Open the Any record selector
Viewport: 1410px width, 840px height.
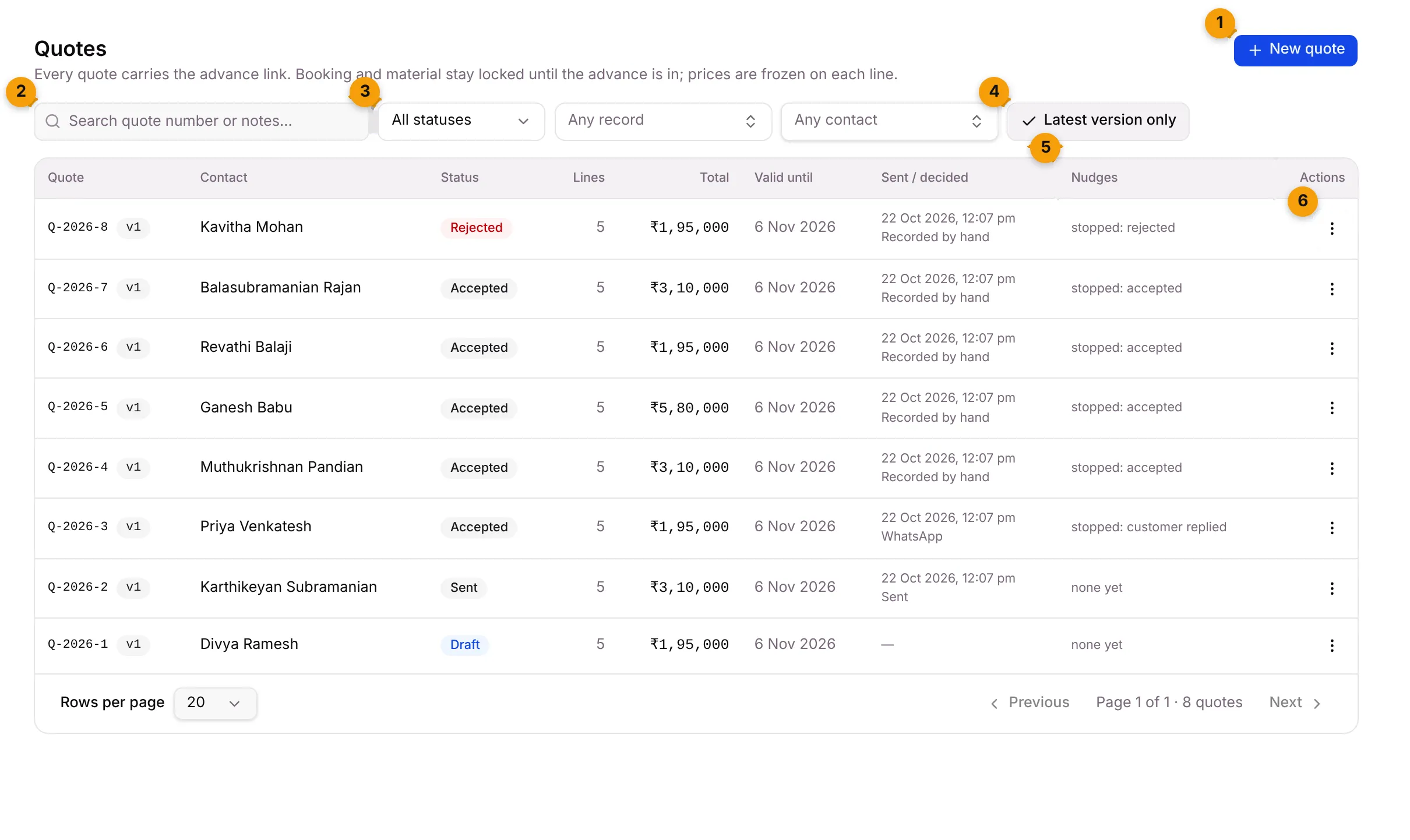coord(663,121)
